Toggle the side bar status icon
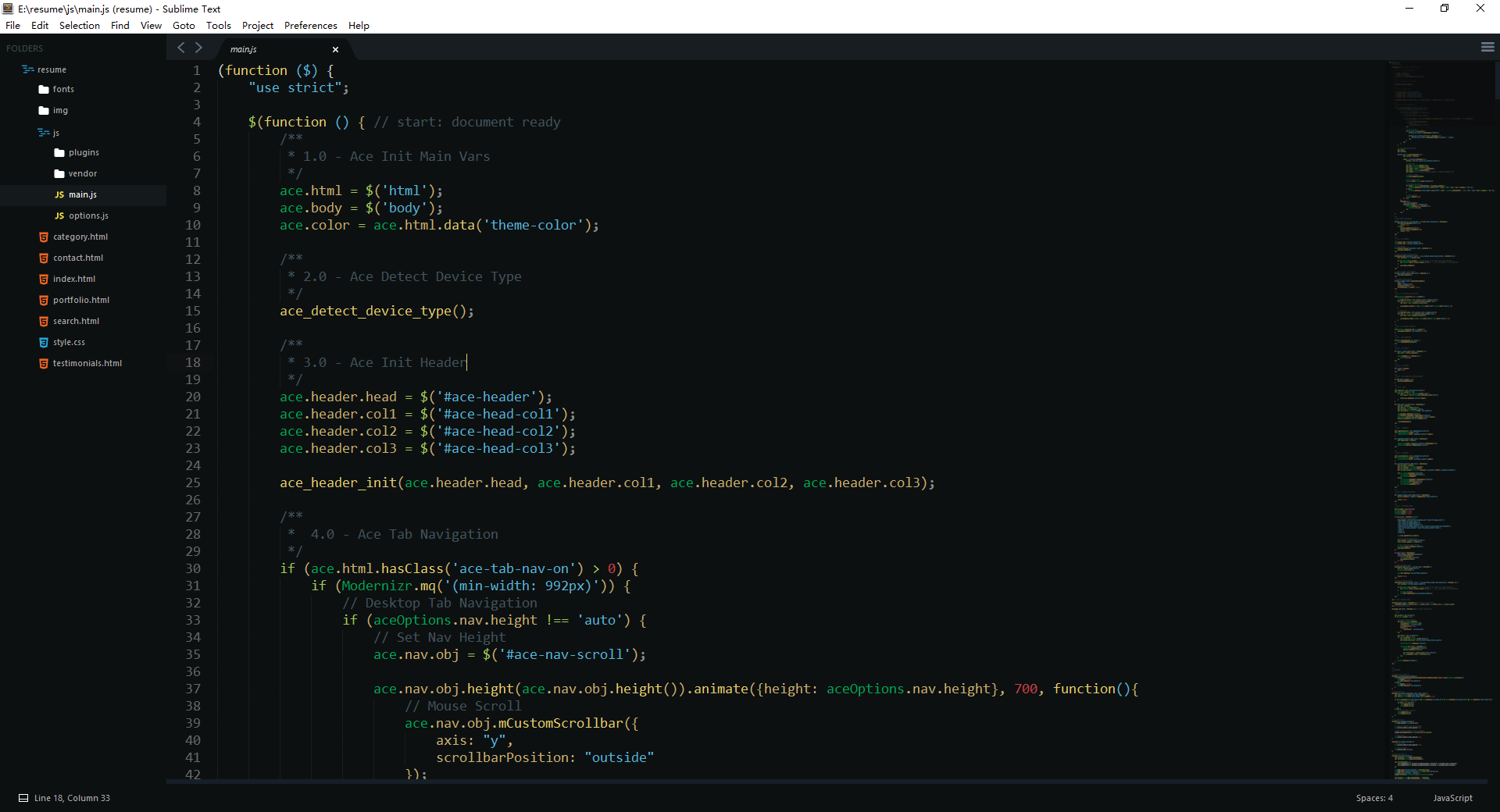 [x=23, y=798]
